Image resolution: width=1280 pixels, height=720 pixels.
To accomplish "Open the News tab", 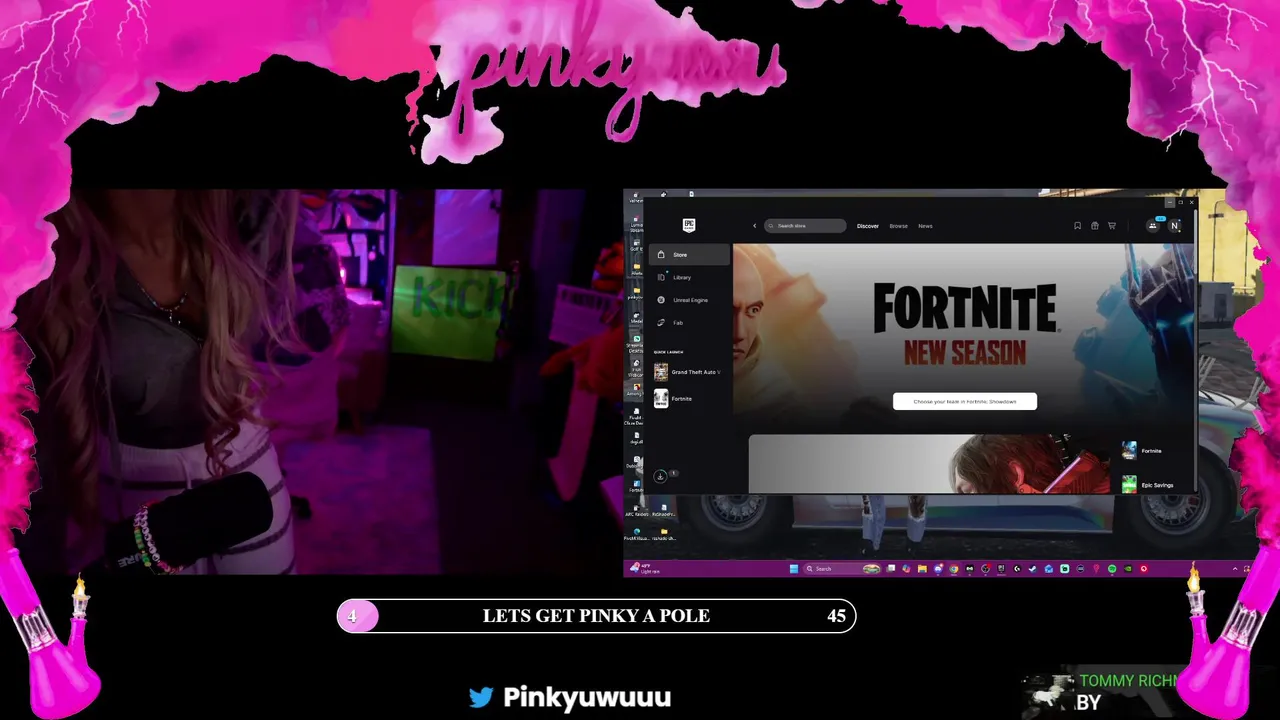I will click(925, 226).
